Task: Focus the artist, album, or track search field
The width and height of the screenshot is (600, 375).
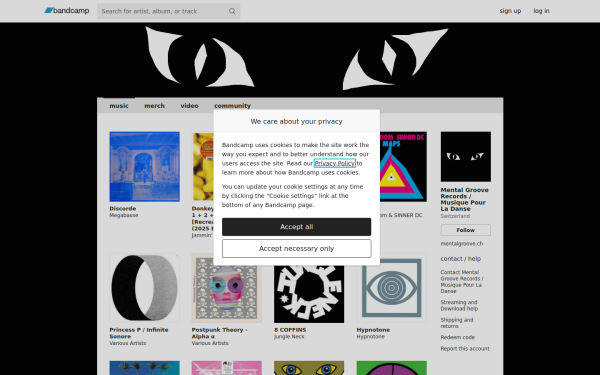Action: coord(168,11)
